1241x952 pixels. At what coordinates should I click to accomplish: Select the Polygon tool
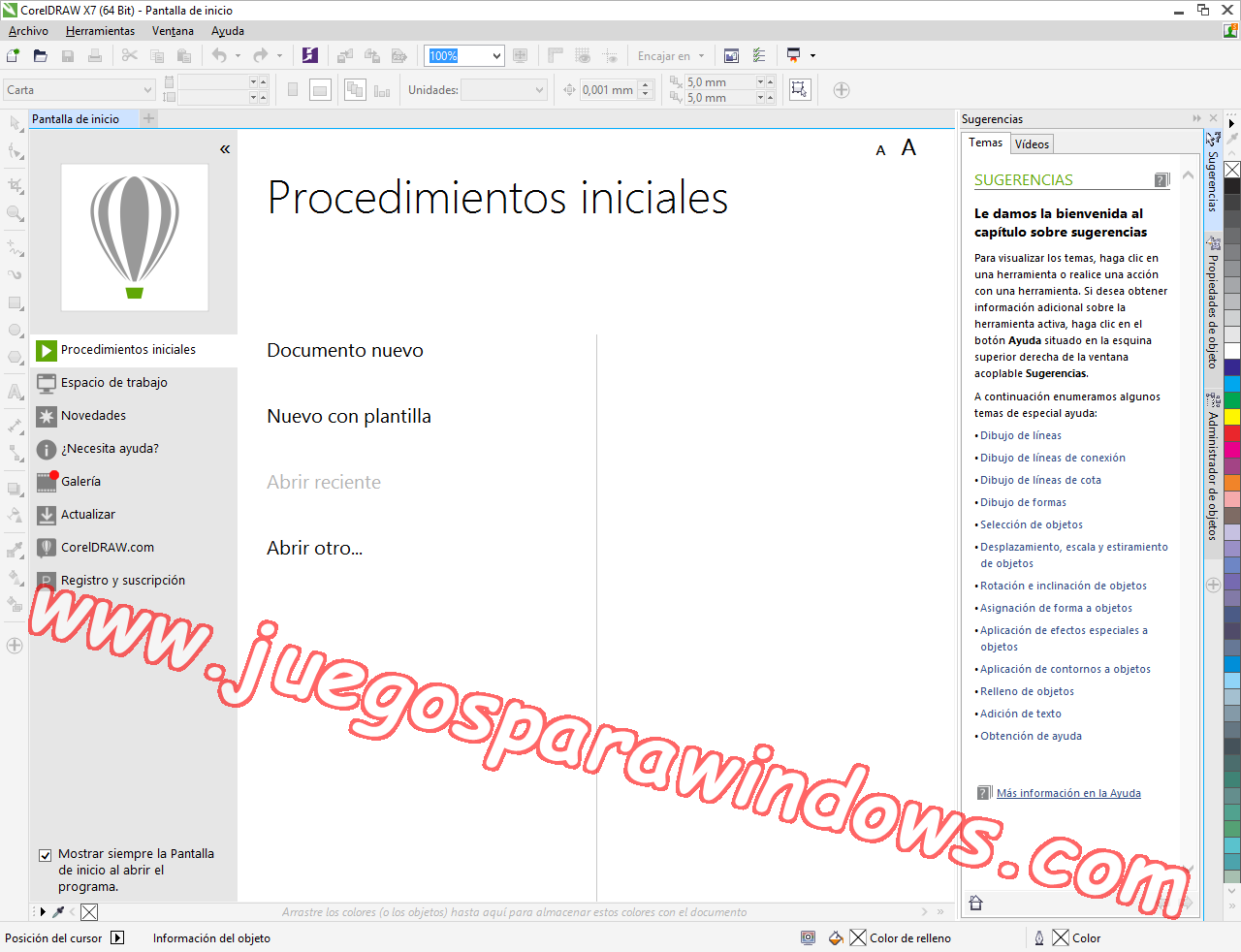(15, 358)
